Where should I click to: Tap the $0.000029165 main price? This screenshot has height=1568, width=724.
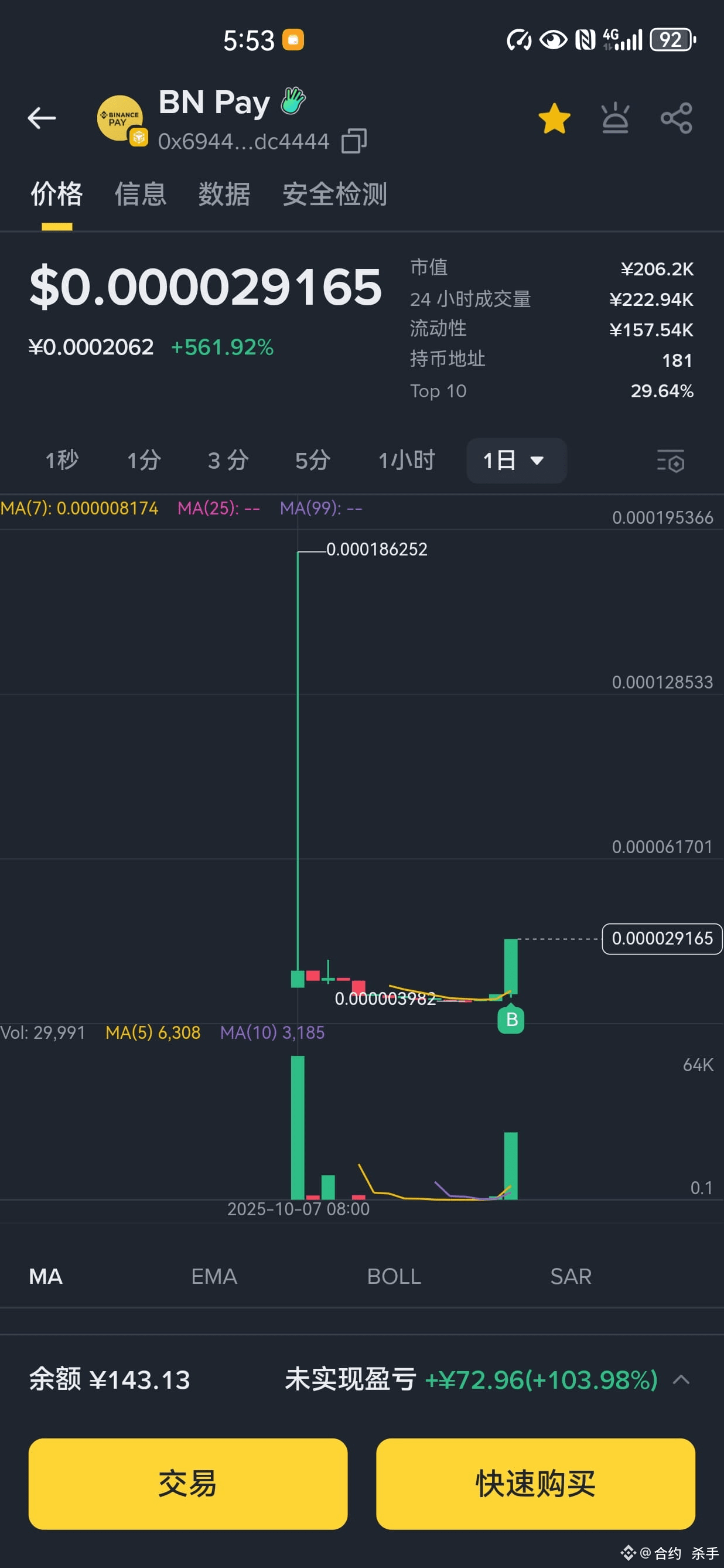tap(206, 287)
